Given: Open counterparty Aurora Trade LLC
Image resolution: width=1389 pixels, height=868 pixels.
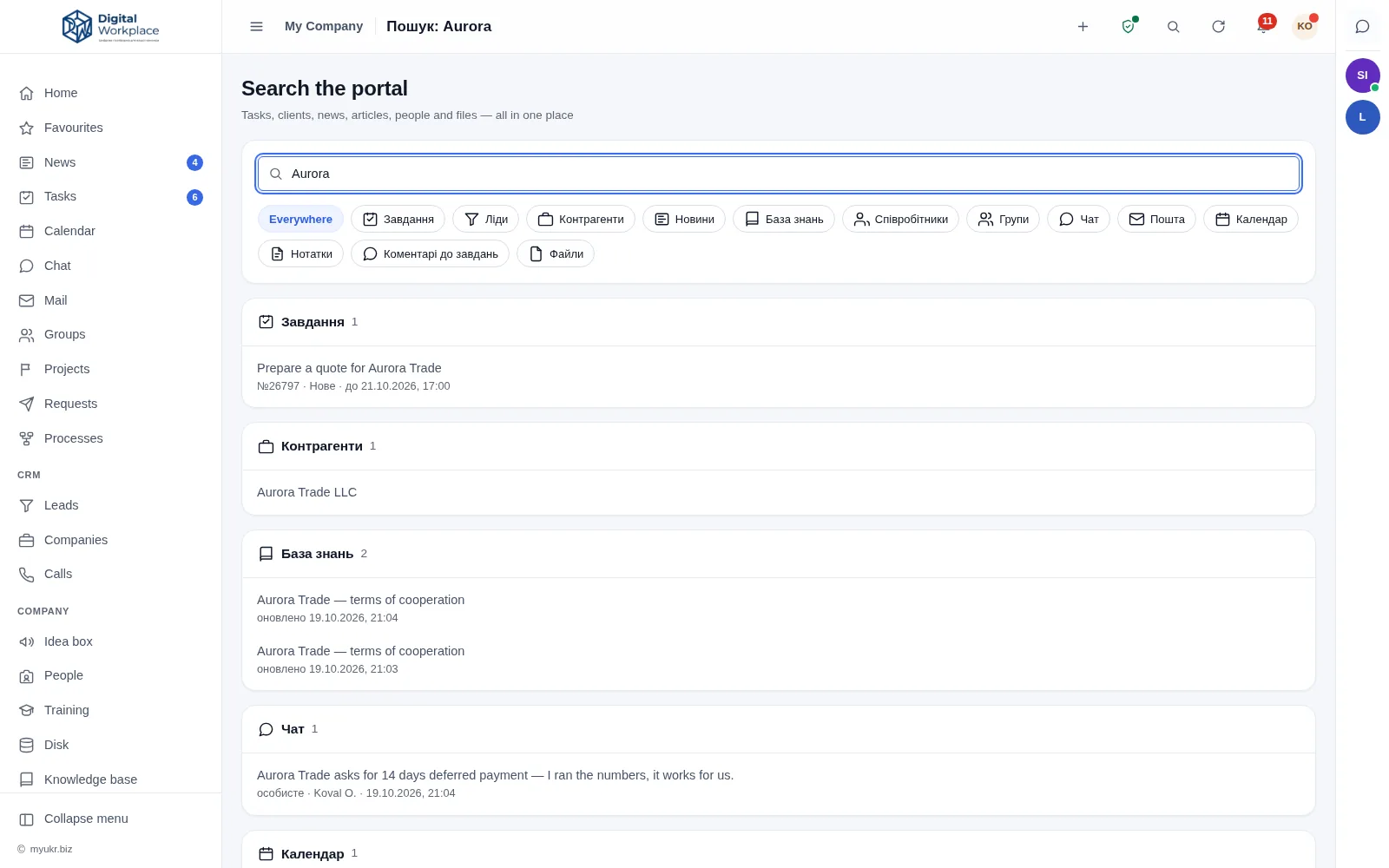Looking at the screenshot, I should [x=306, y=492].
